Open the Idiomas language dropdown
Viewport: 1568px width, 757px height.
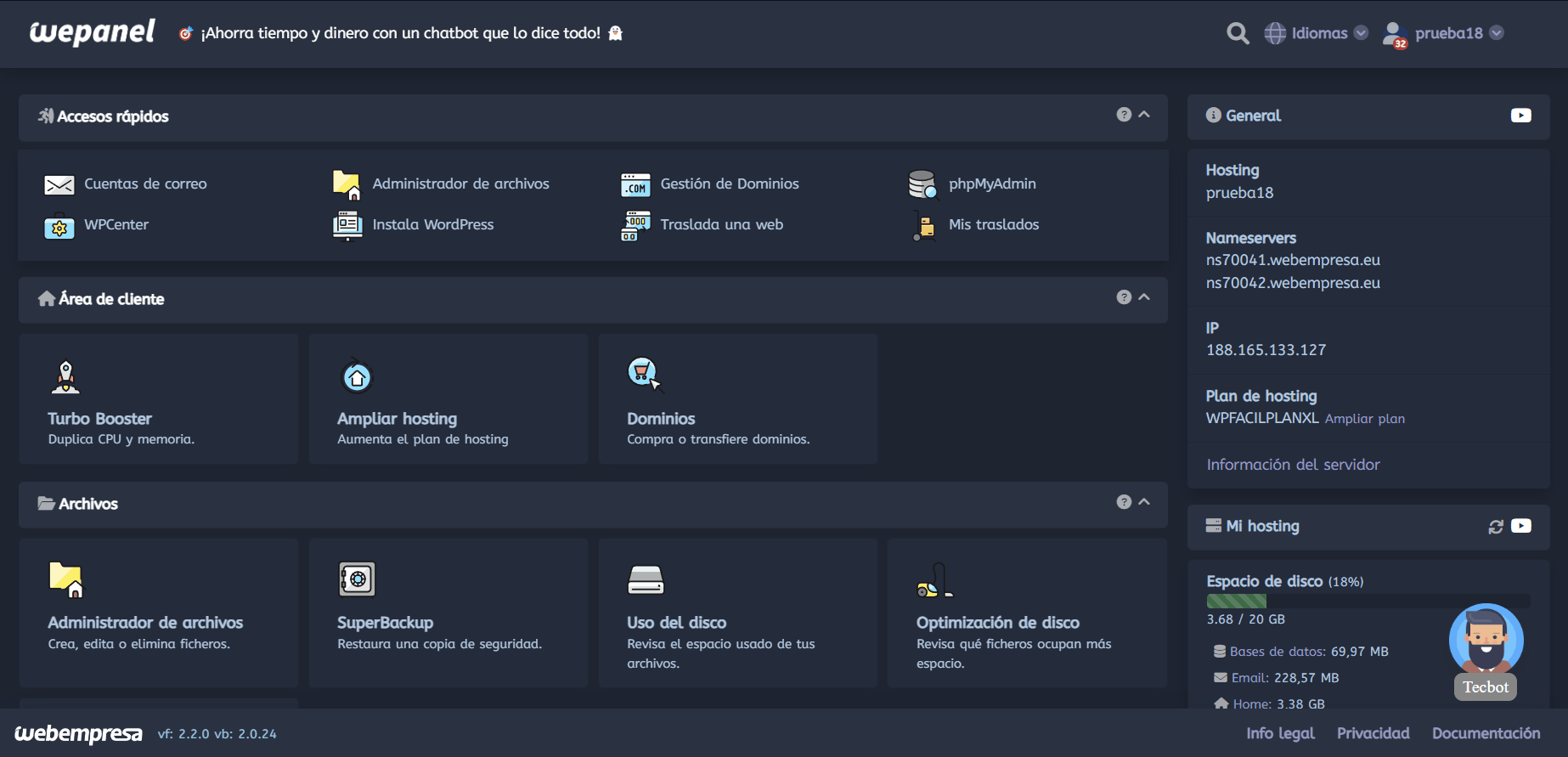point(1317,33)
